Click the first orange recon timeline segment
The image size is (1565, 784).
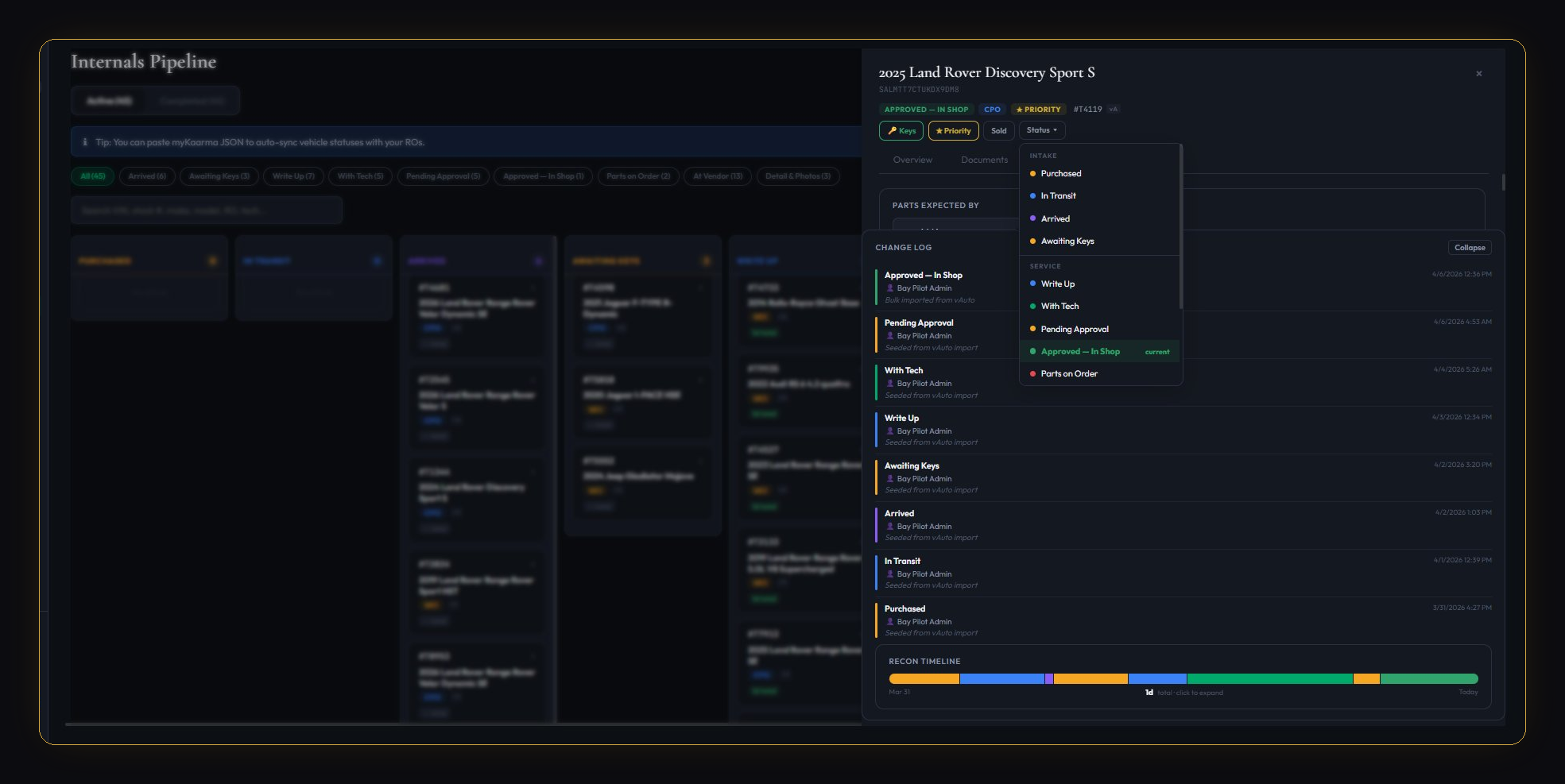click(924, 679)
